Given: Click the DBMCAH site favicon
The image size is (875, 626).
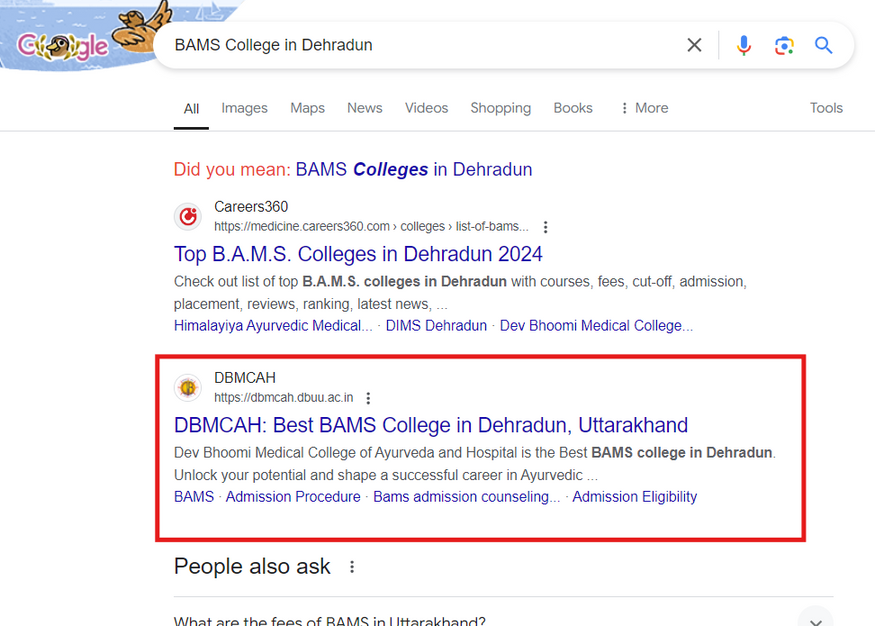Looking at the screenshot, I should pos(188,387).
